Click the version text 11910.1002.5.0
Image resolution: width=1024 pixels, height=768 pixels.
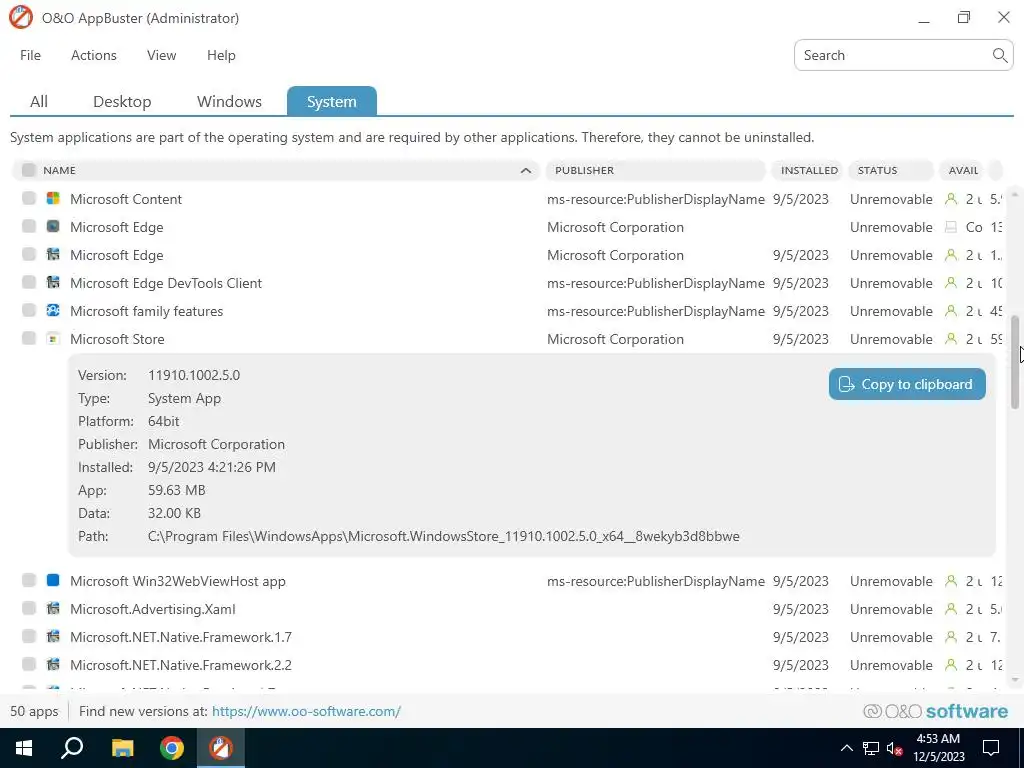pos(194,376)
